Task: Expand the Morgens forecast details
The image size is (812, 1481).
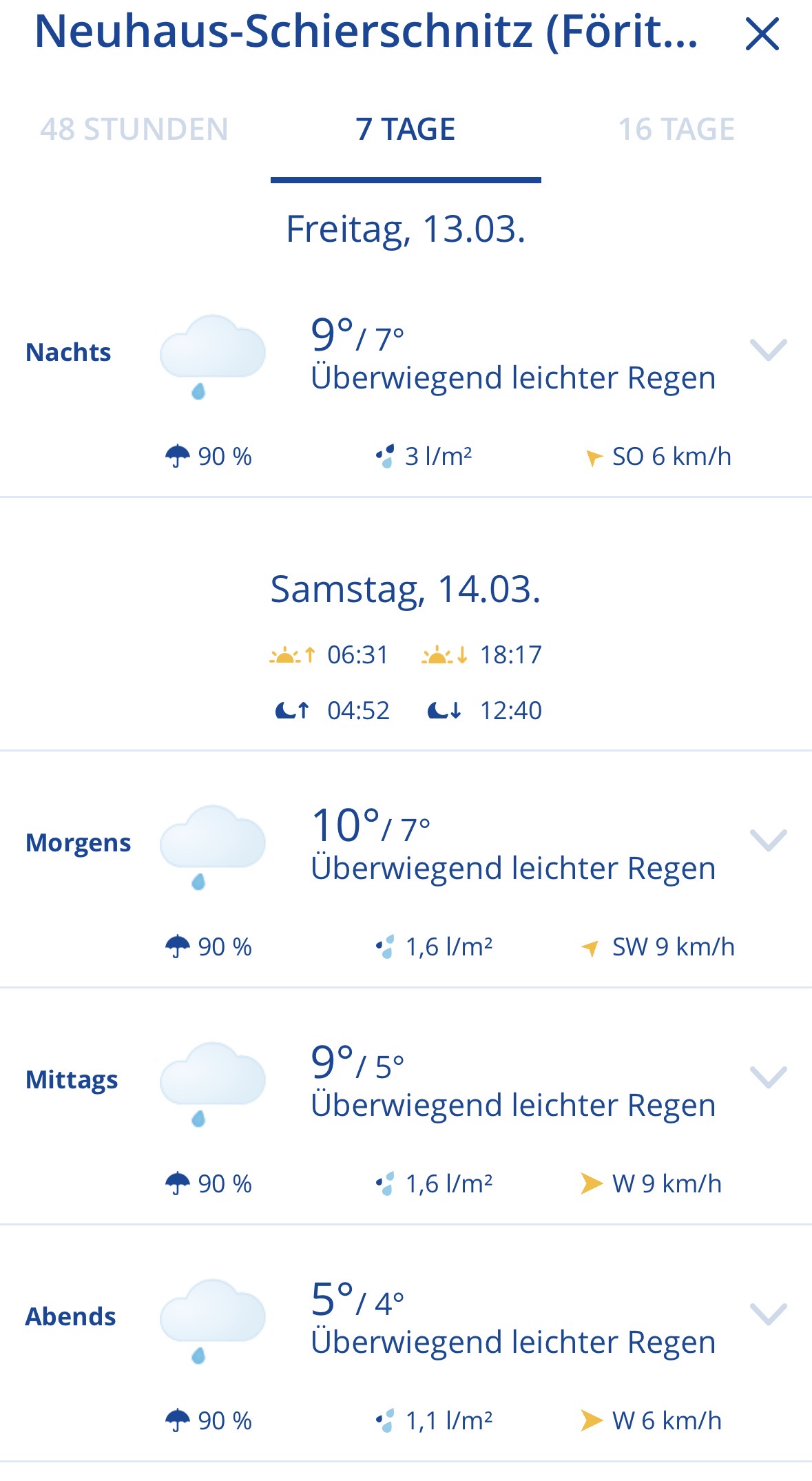Action: [x=768, y=840]
